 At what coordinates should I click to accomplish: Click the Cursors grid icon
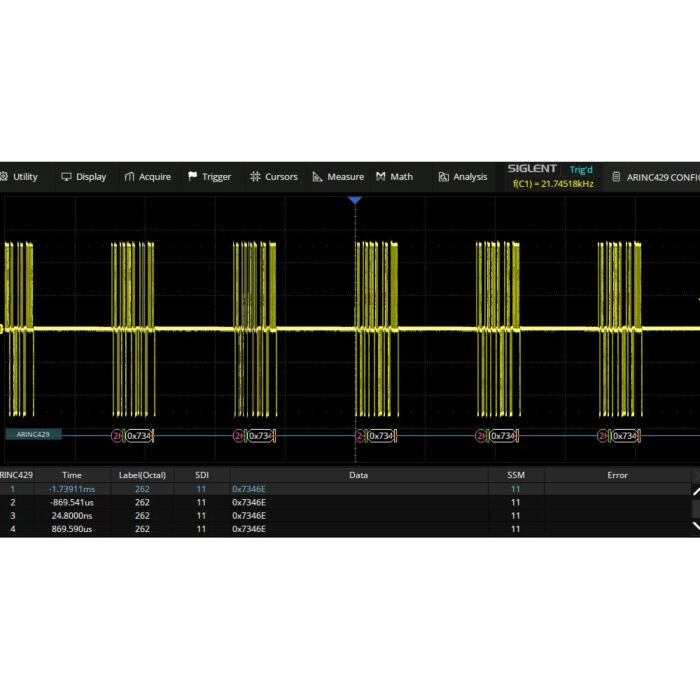click(256, 177)
